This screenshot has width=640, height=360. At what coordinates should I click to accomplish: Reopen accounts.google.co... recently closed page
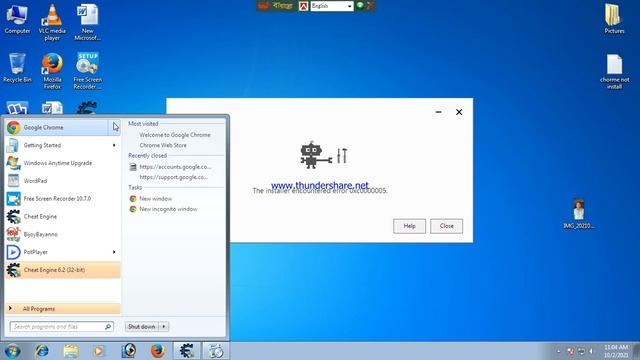[175, 167]
